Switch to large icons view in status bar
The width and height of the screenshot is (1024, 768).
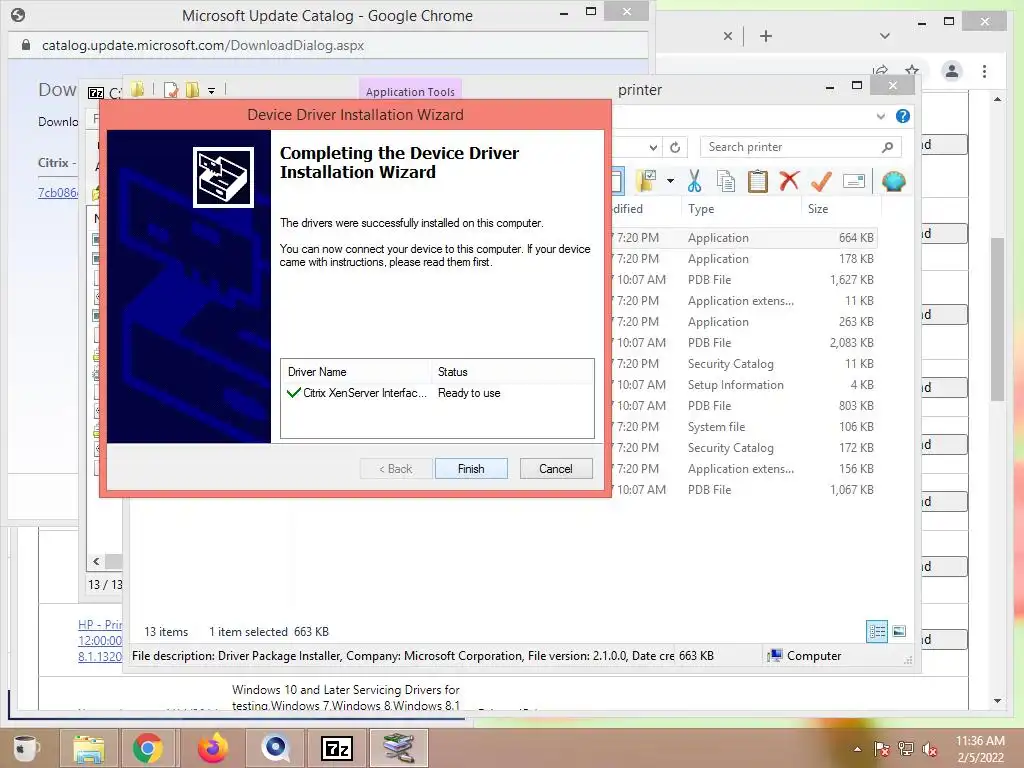click(899, 631)
